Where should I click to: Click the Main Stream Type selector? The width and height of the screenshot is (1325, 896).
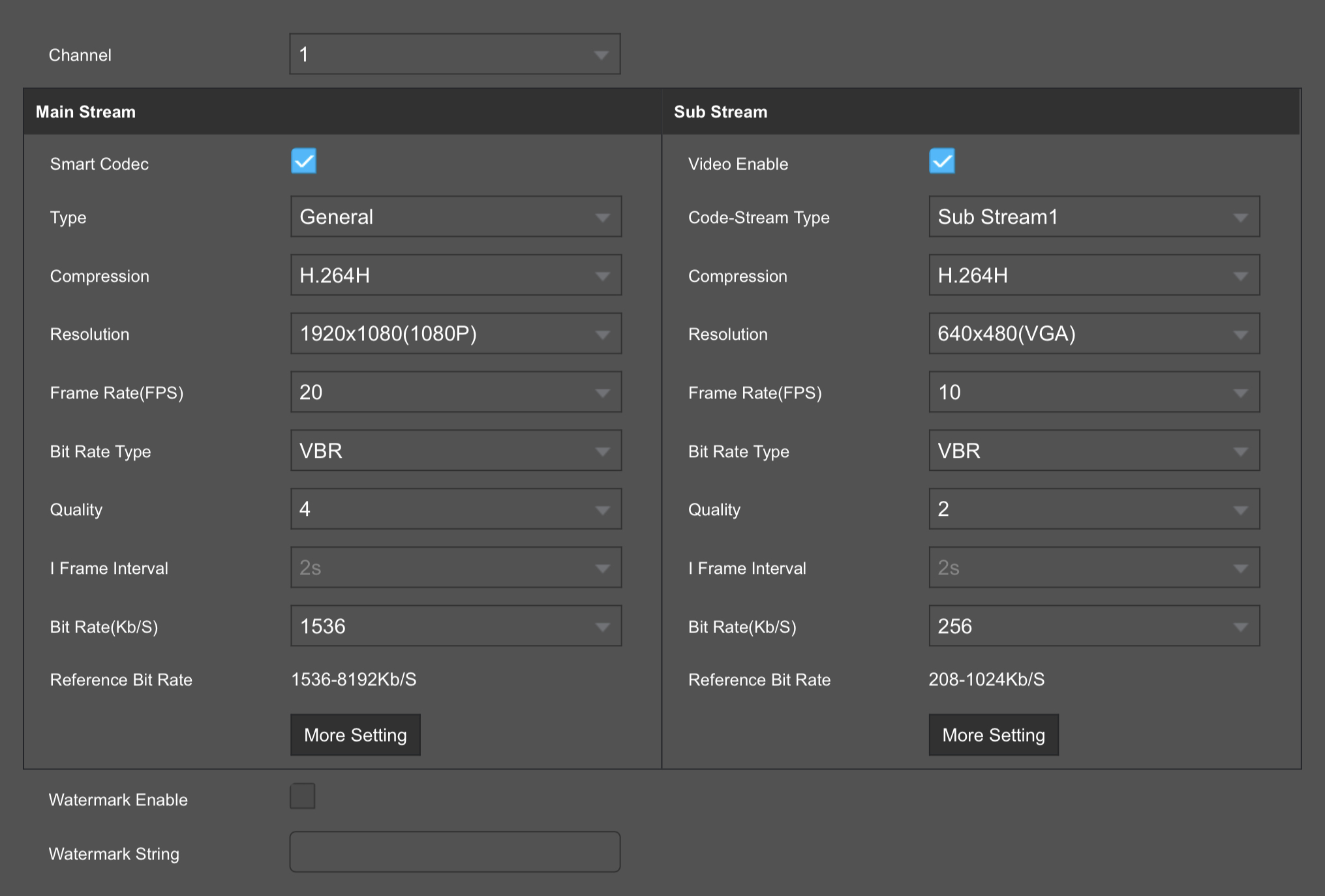454,217
